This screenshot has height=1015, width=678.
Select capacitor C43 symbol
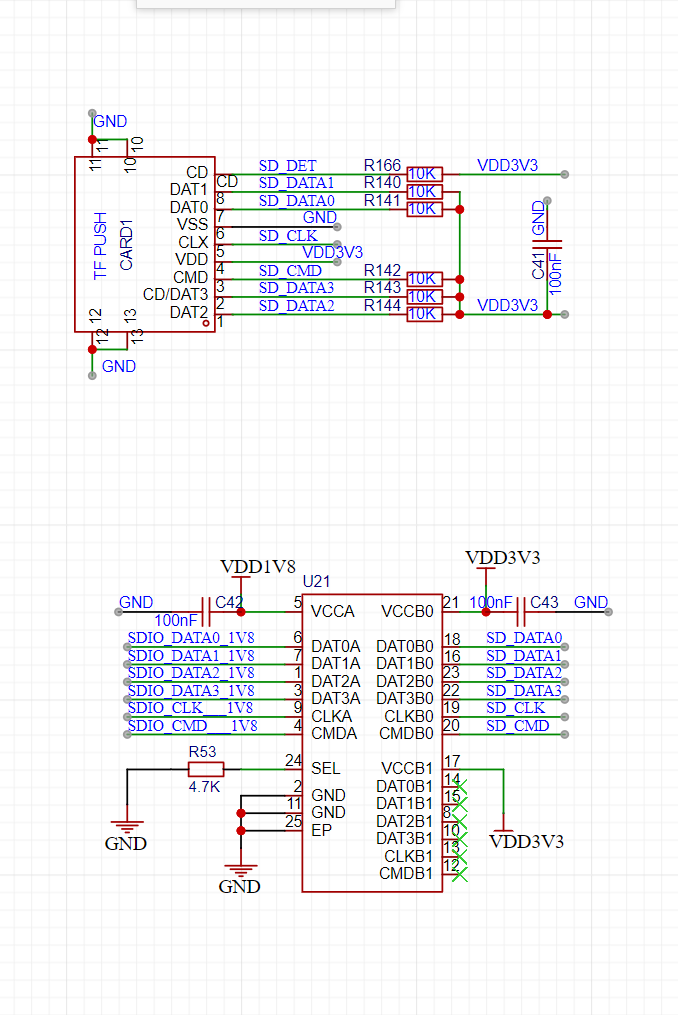pyautogui.click(x=521, y=611)
